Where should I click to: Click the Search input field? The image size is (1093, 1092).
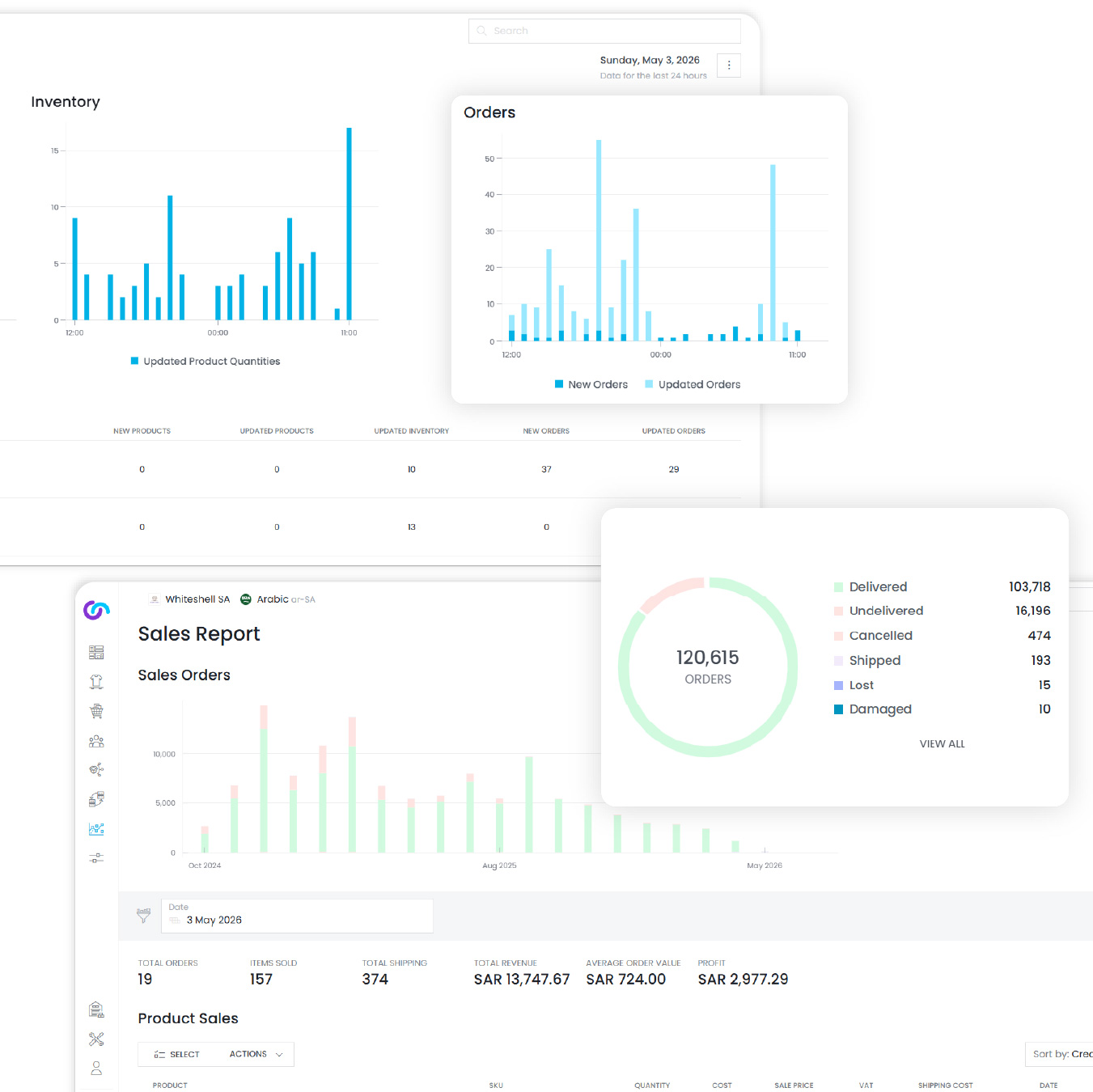point(604,31)
